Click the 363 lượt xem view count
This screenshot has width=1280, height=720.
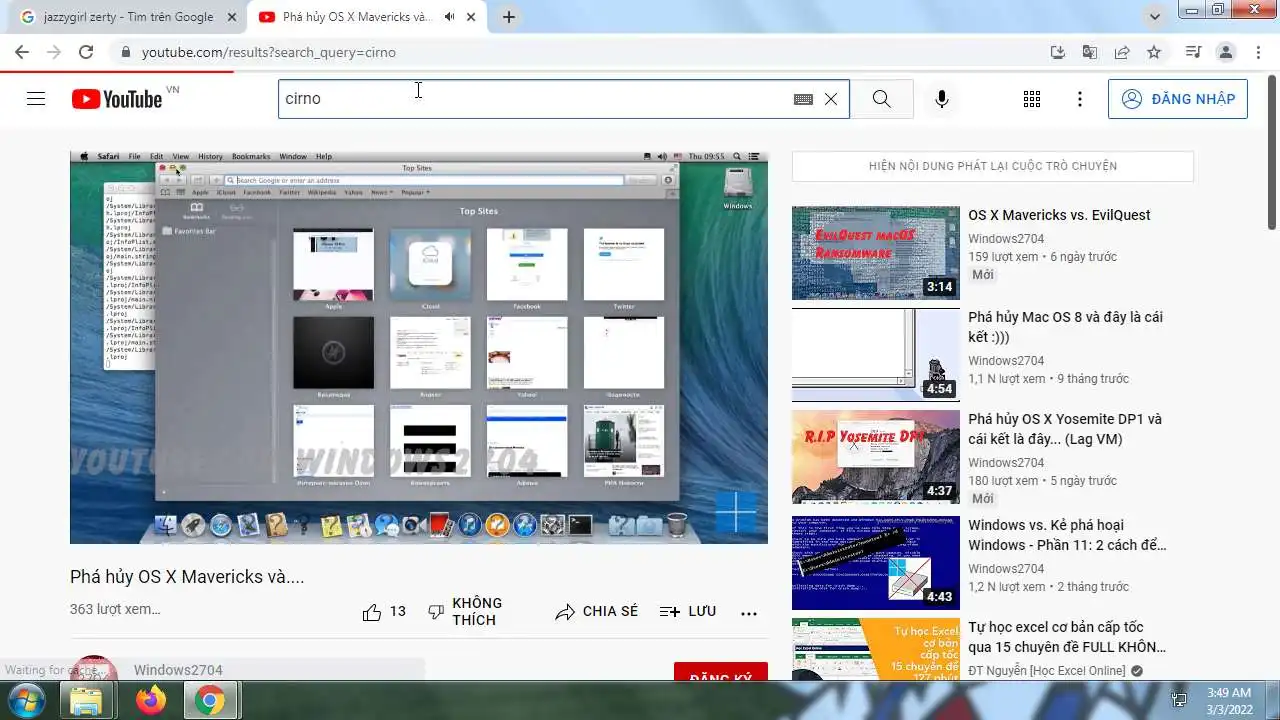click(x=115, y=609)
